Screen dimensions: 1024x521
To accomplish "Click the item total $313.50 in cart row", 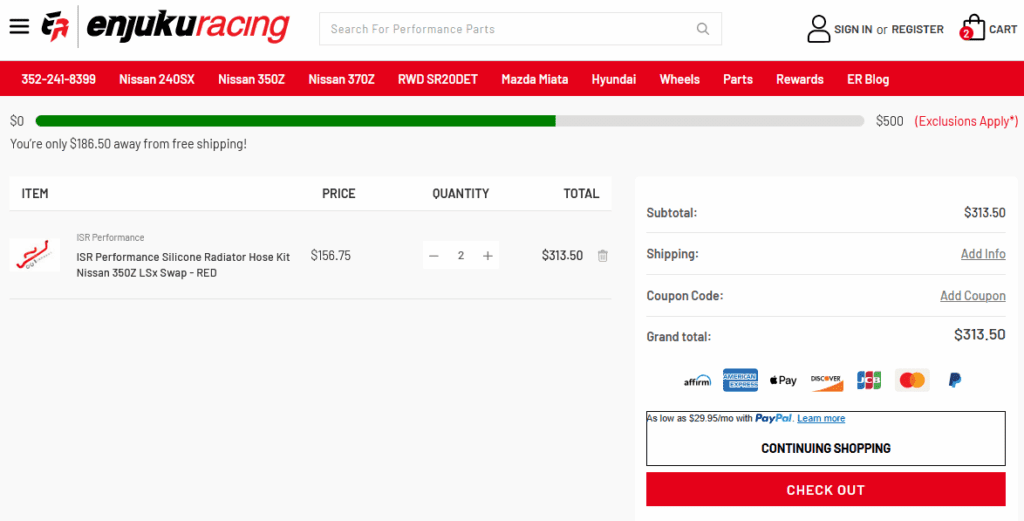I will coord(562,256).
